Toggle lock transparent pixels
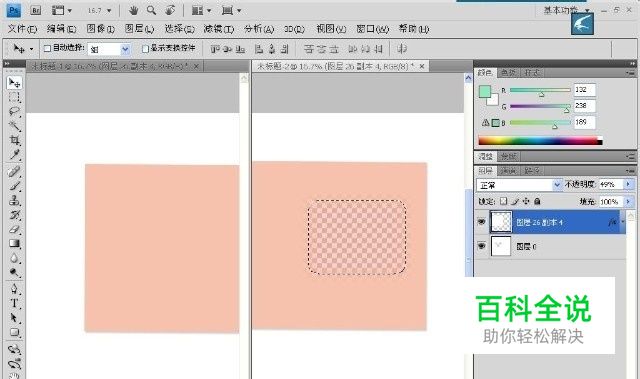The width and height of the screenshot is (640, 379). click(504, 201)
